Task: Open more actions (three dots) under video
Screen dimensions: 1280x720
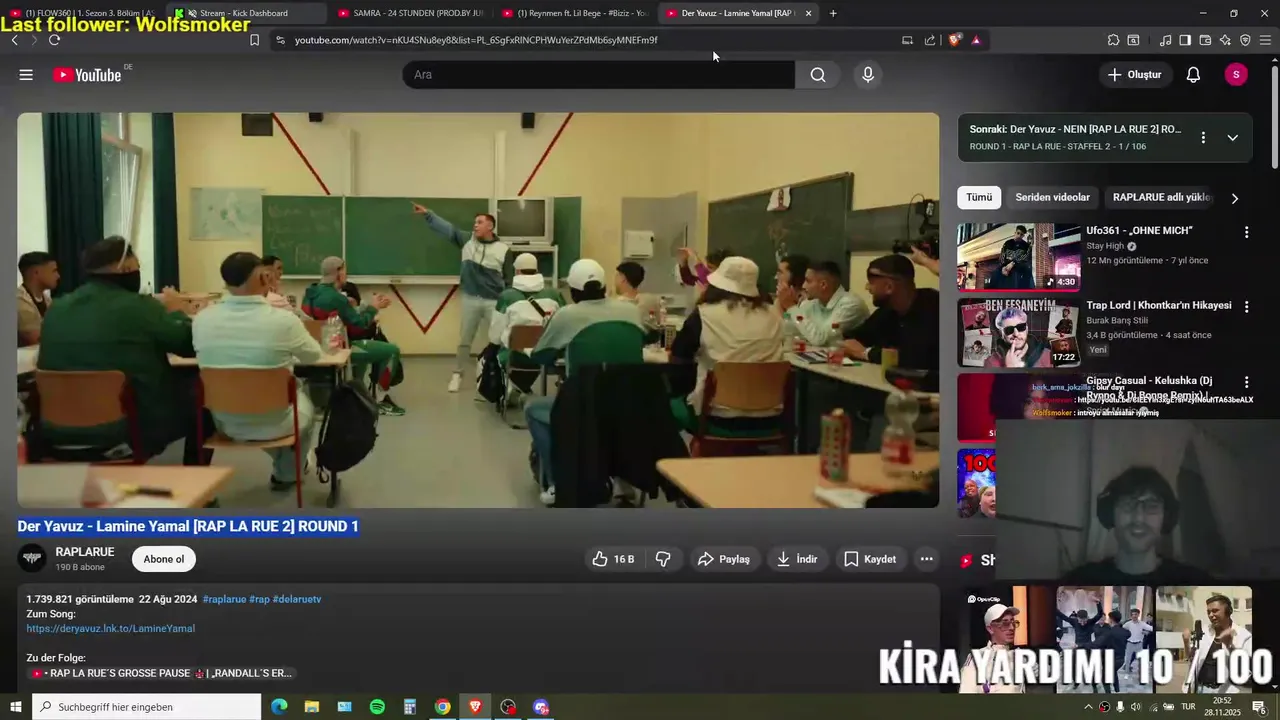Action: (927, 559)
